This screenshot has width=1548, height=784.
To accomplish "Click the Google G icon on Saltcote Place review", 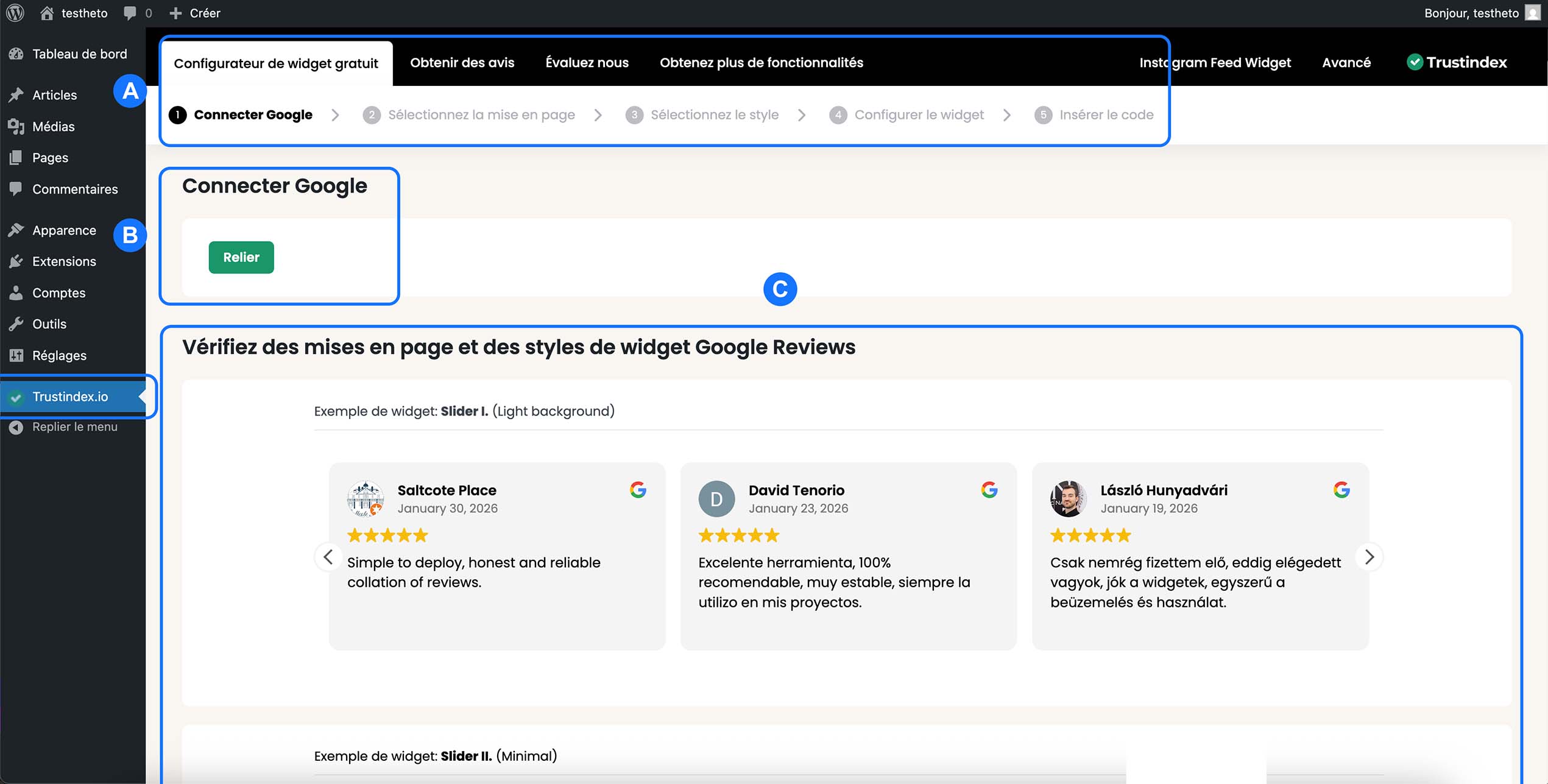I will 638,489.
